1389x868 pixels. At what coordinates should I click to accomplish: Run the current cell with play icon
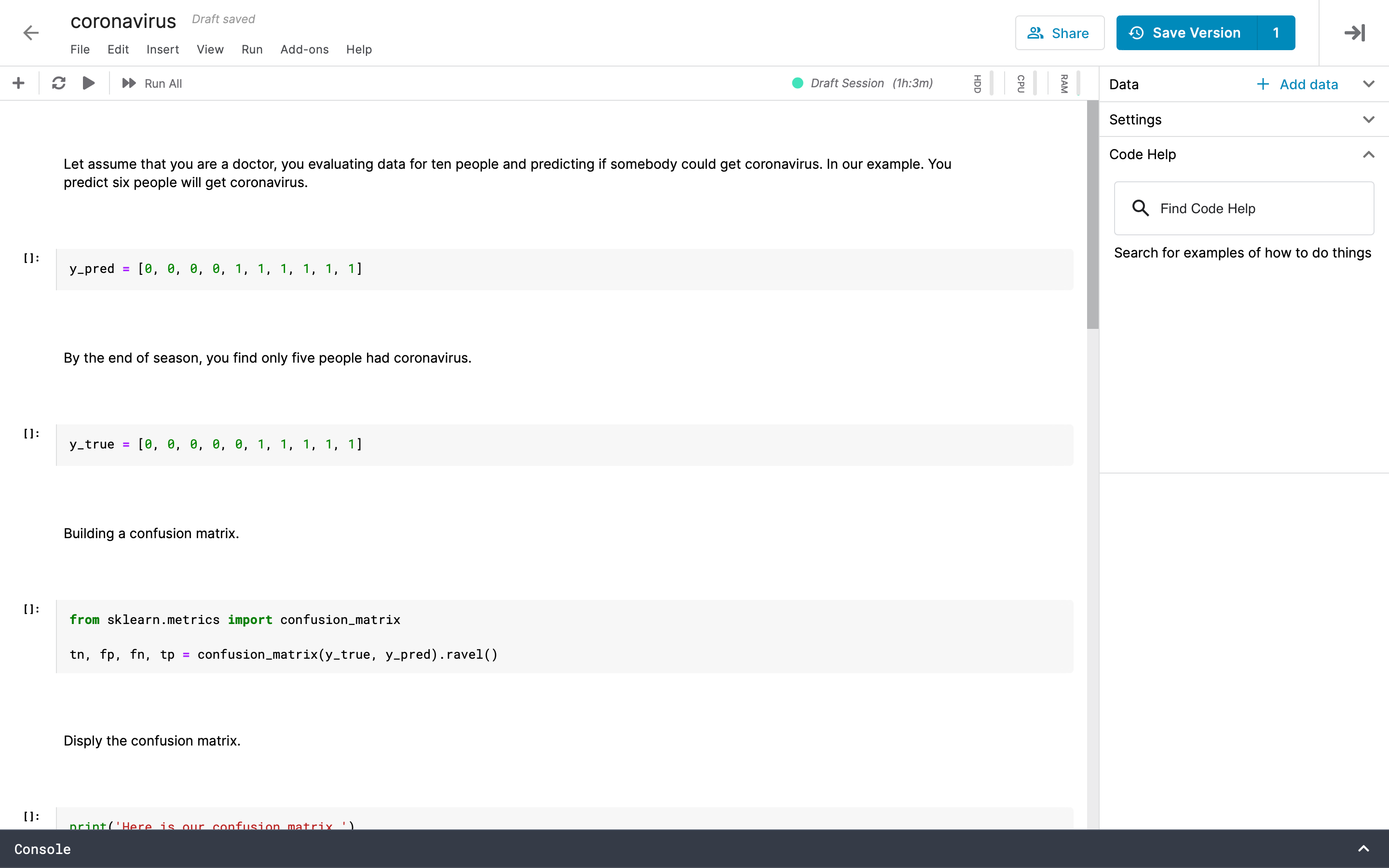pyautogui.click(x=88, y=82)
